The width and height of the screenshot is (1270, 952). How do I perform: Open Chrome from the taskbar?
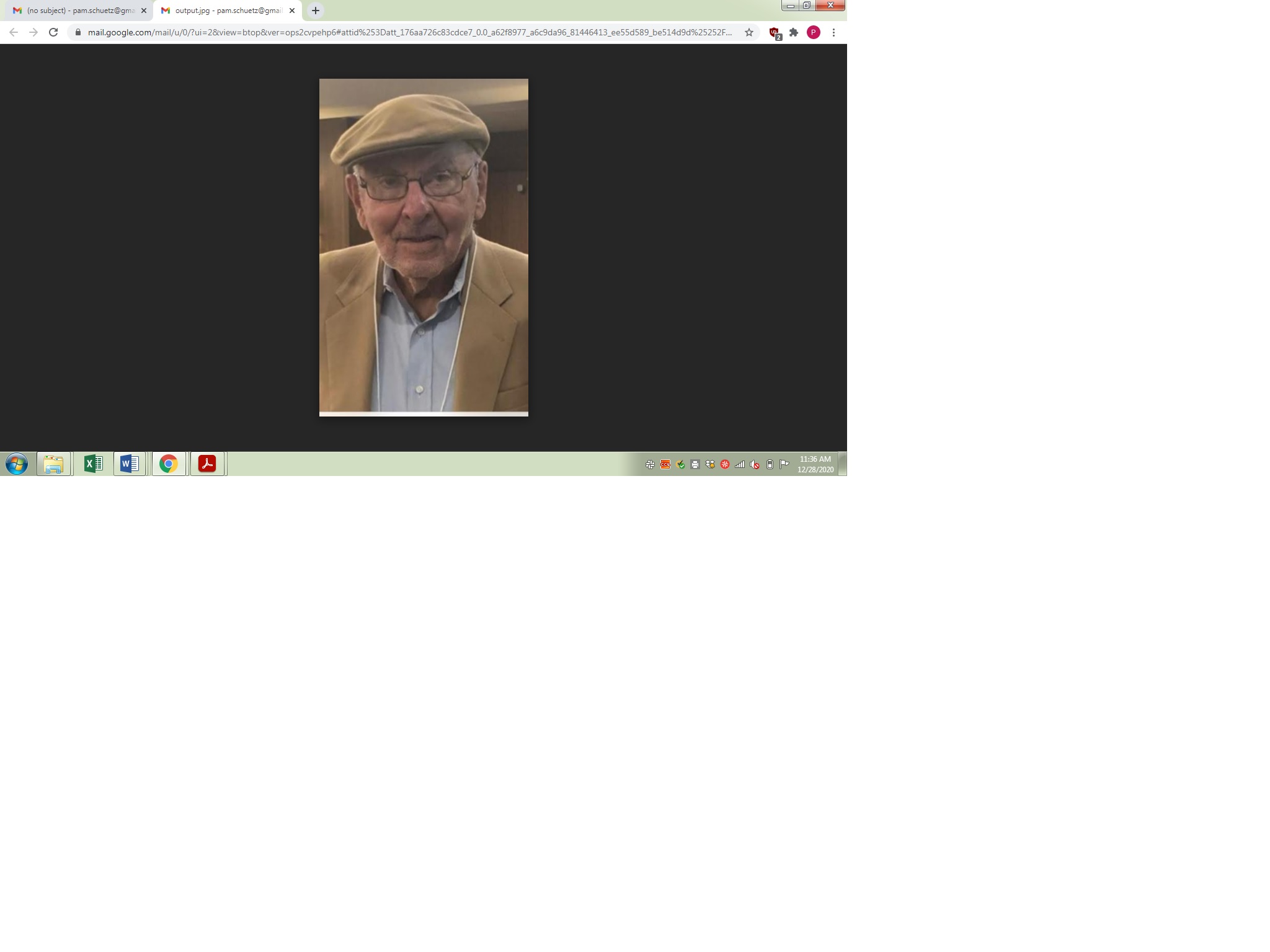(169, 464)
